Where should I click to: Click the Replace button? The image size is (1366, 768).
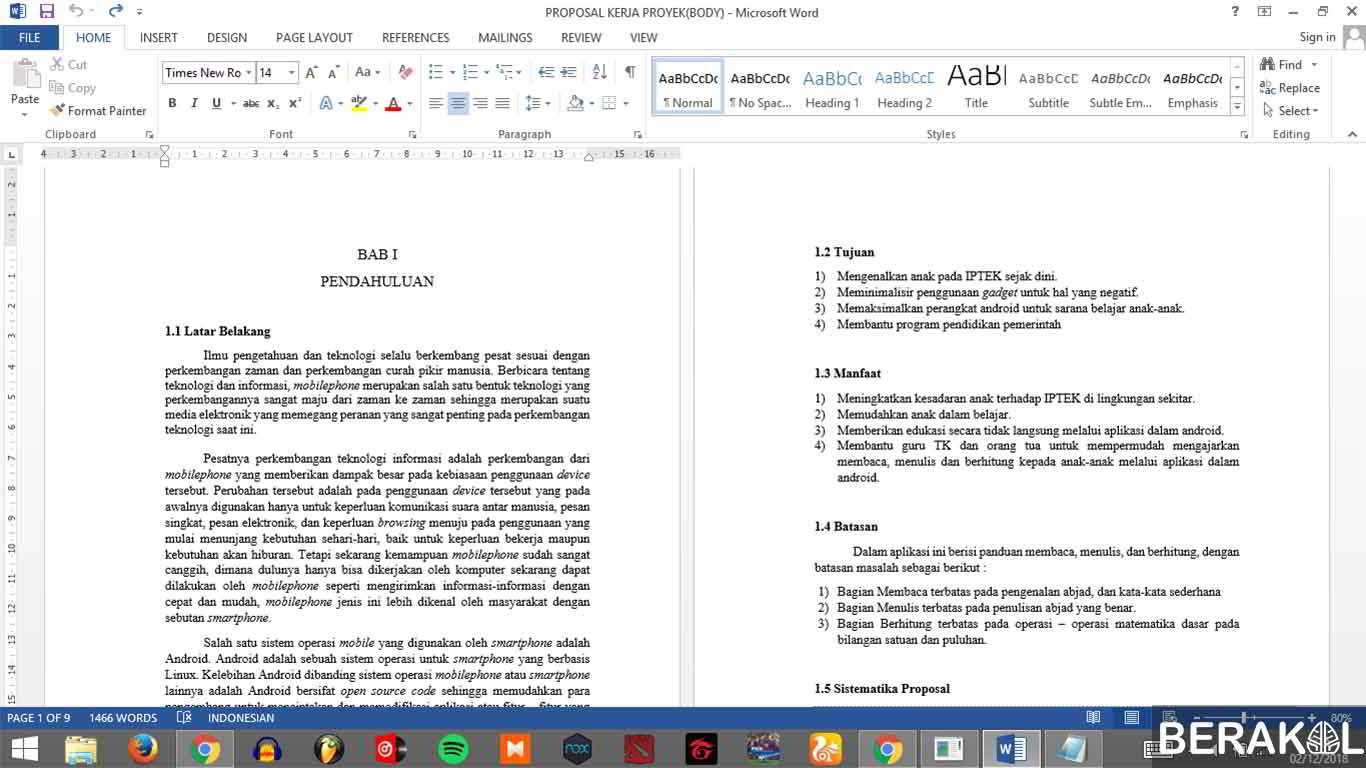pos(1290,88)
